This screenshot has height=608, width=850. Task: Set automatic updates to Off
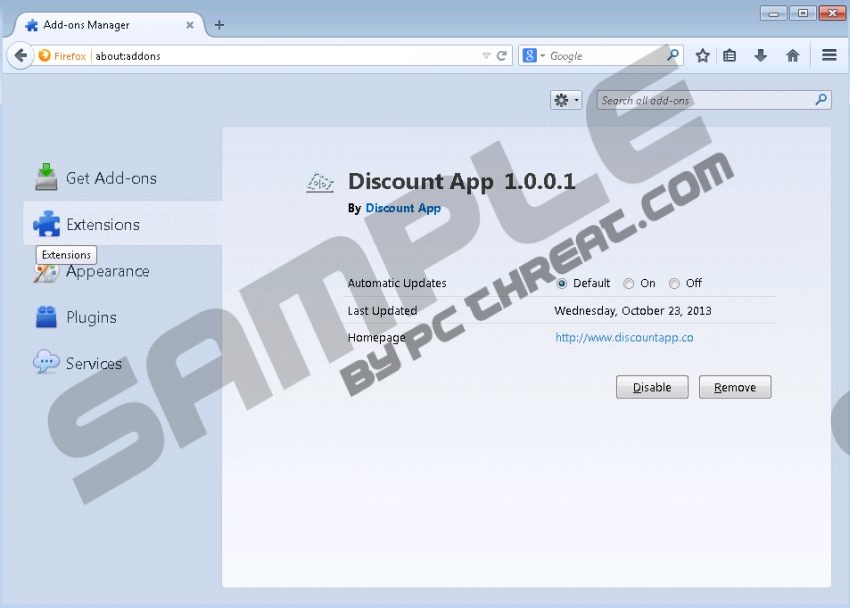[675, 284]
